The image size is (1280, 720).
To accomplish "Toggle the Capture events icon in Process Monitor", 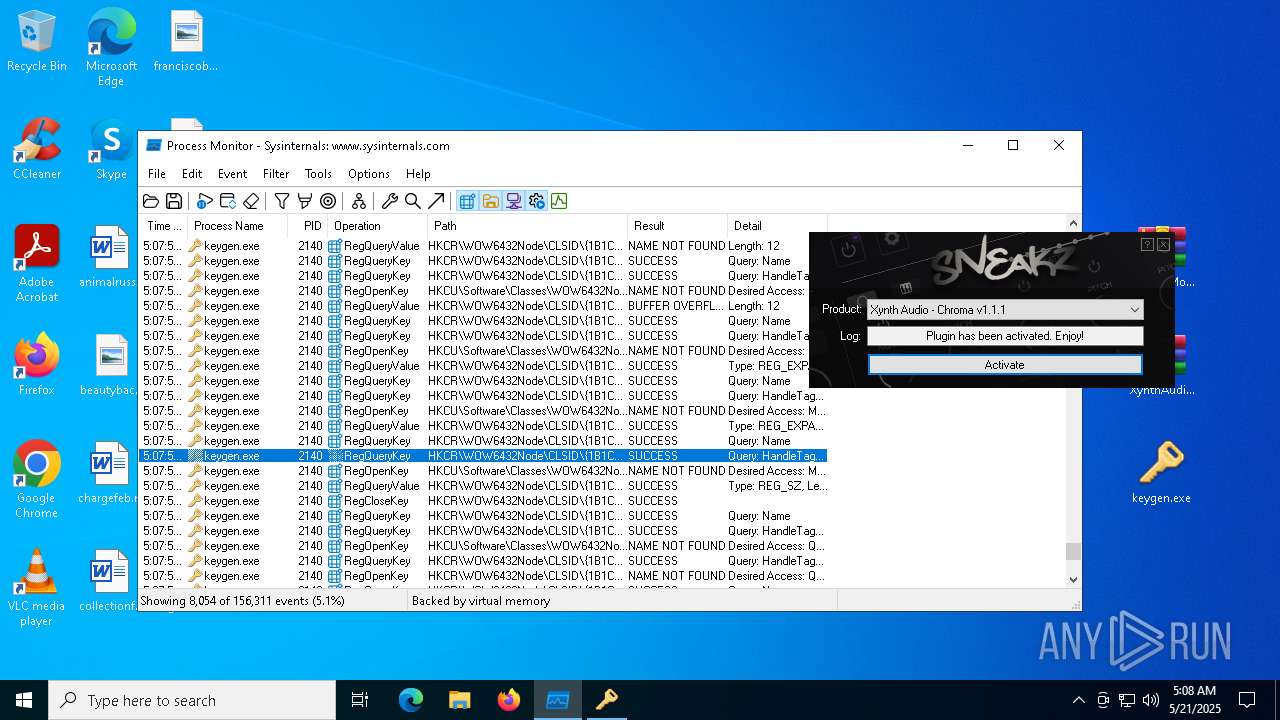I will click(x=205, y=201).
